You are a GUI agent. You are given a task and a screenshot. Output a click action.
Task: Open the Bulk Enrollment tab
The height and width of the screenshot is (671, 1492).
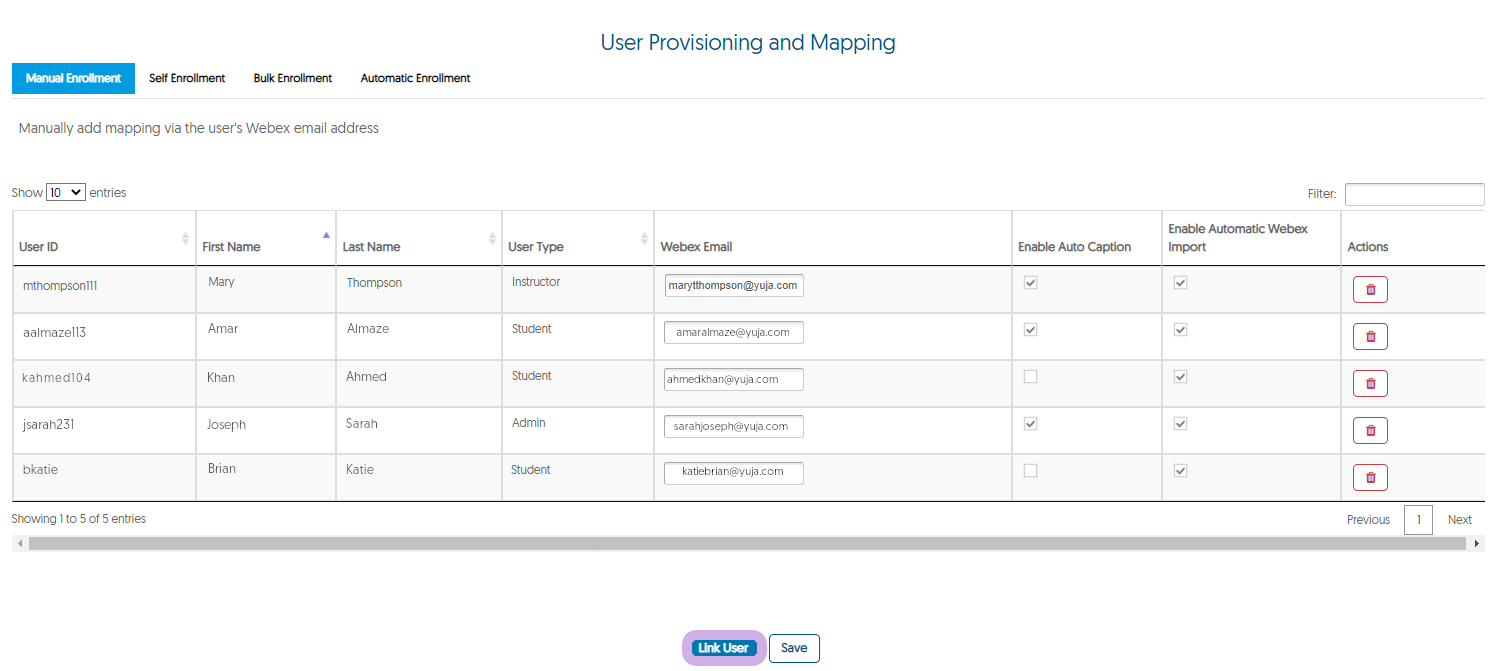(292, 78)
